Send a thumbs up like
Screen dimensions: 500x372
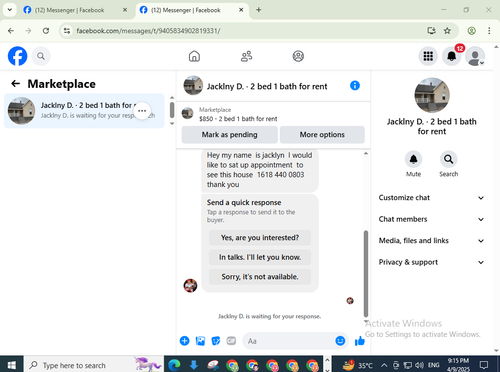(360, 341)
